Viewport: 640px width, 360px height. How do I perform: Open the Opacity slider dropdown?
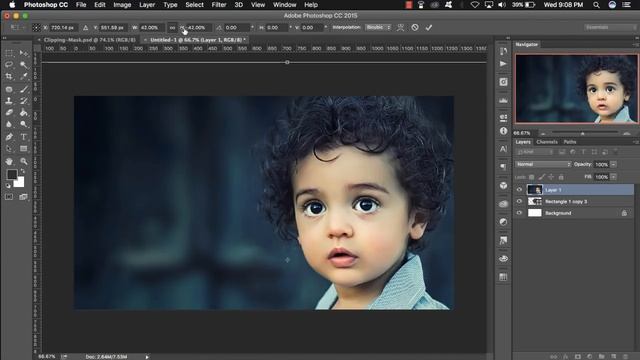click(613, 164)
